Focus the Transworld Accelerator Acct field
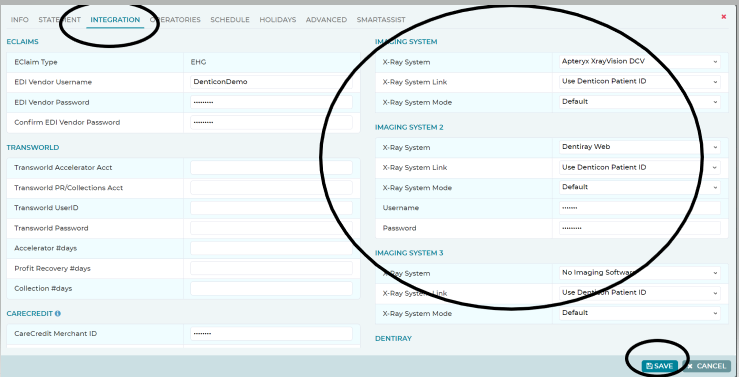This screenshot has width=739, height=377. click(271, 167)
